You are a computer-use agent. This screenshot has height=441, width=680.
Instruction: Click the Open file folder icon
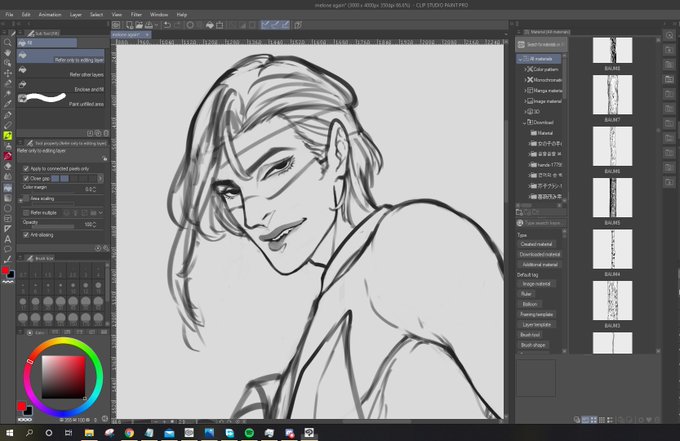[139, 25]
